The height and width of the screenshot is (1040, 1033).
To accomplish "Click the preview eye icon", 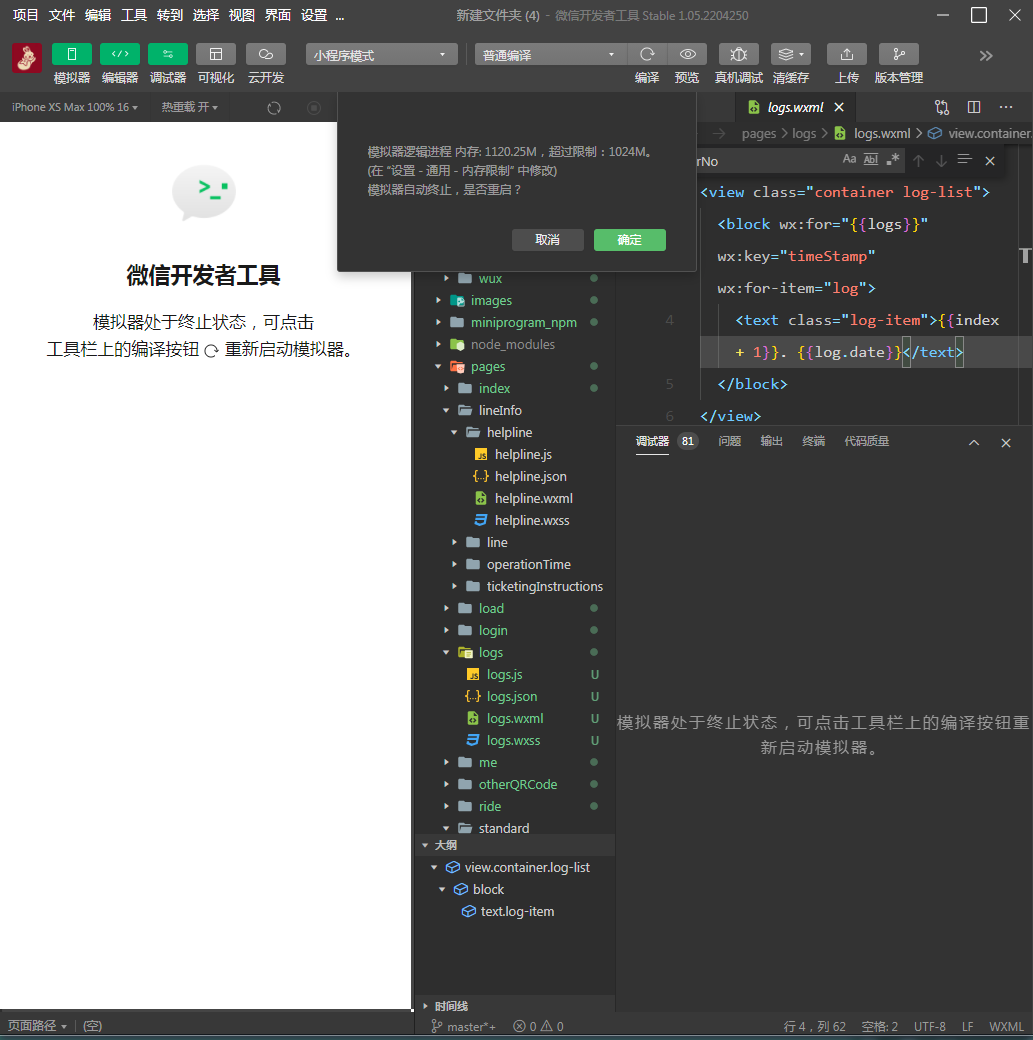I will click(687, 54).
